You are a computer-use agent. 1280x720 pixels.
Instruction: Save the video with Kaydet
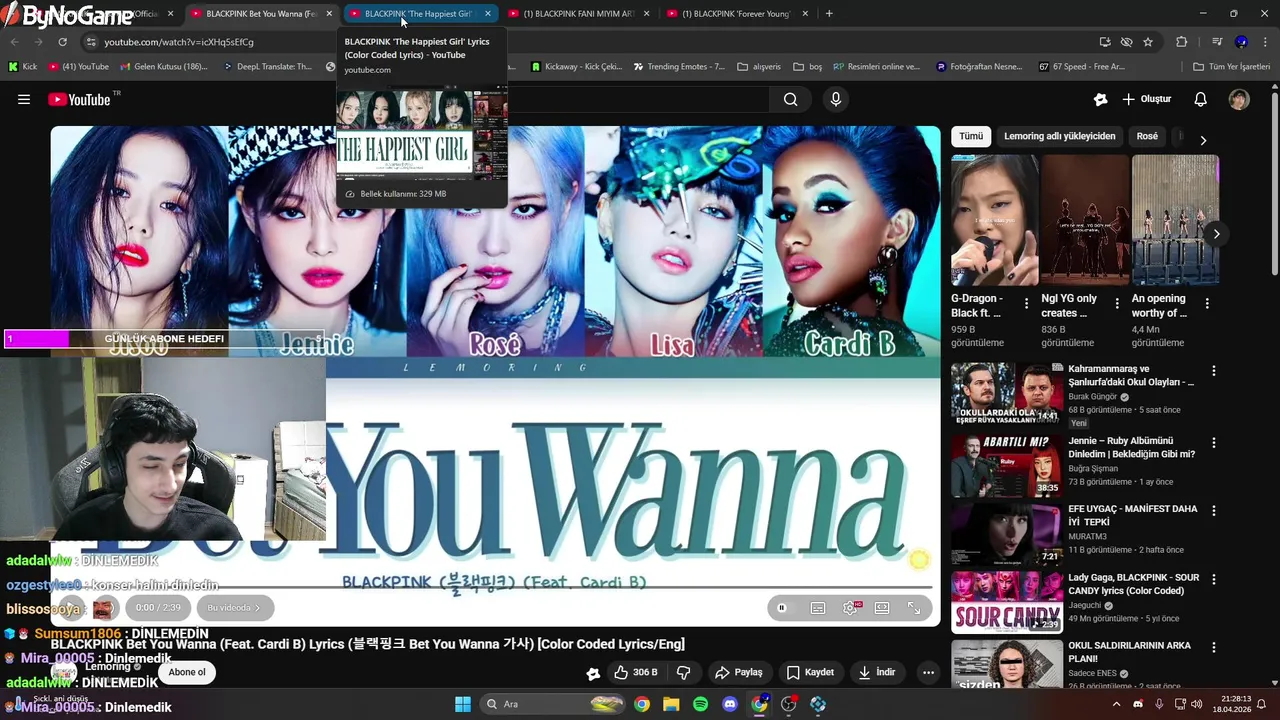pos(810,672)
